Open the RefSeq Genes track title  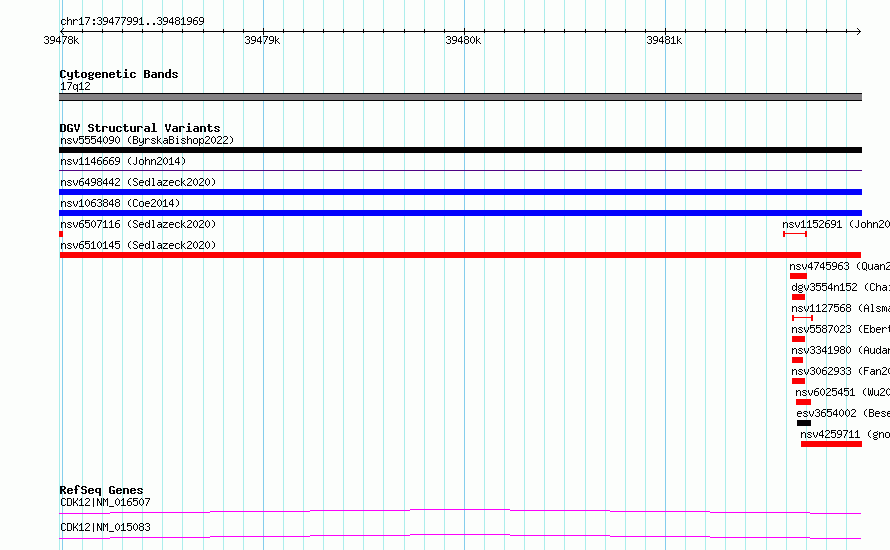coord(101,490)
